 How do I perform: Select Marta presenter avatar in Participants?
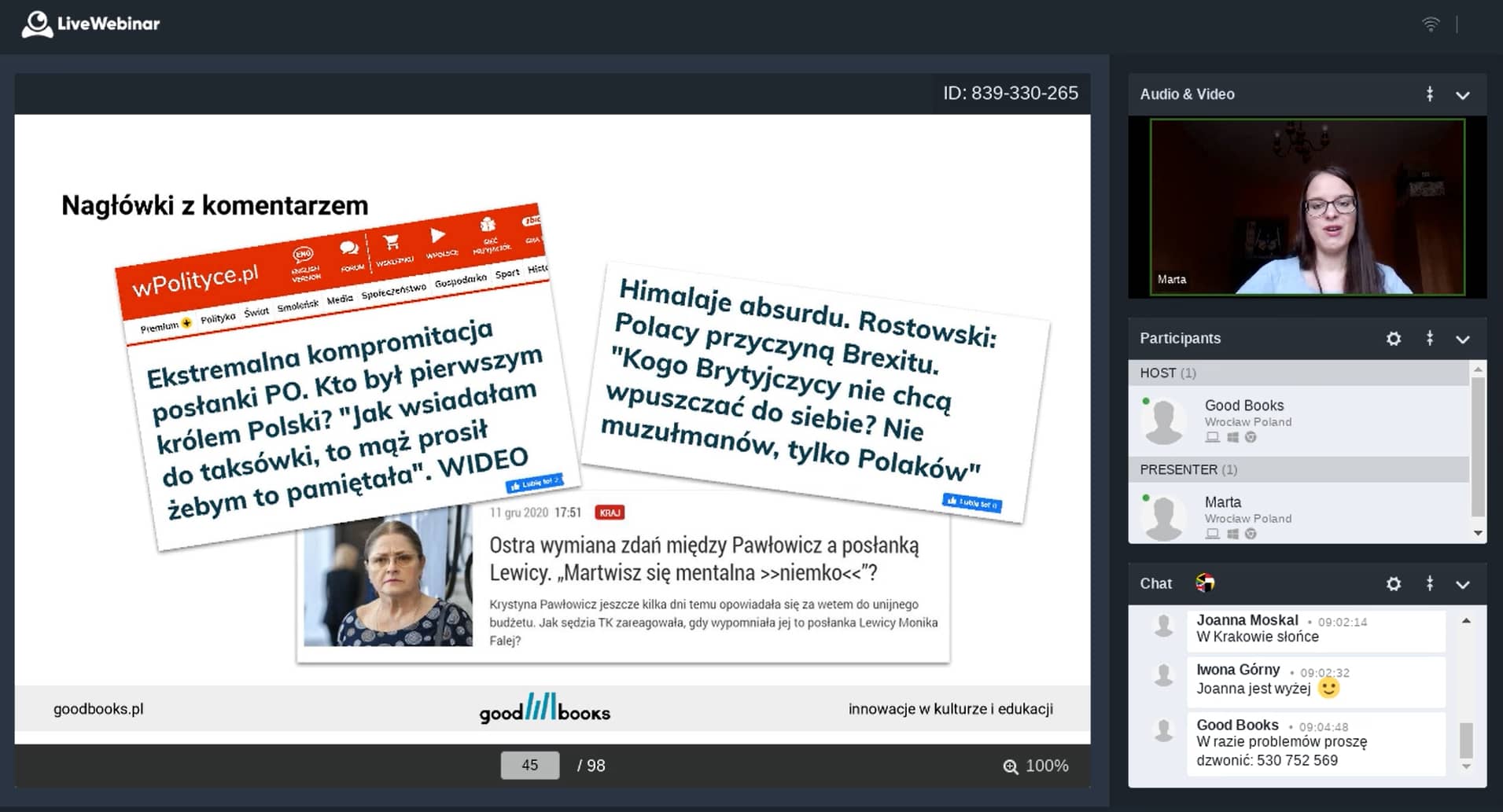(x=1163, y=518)
